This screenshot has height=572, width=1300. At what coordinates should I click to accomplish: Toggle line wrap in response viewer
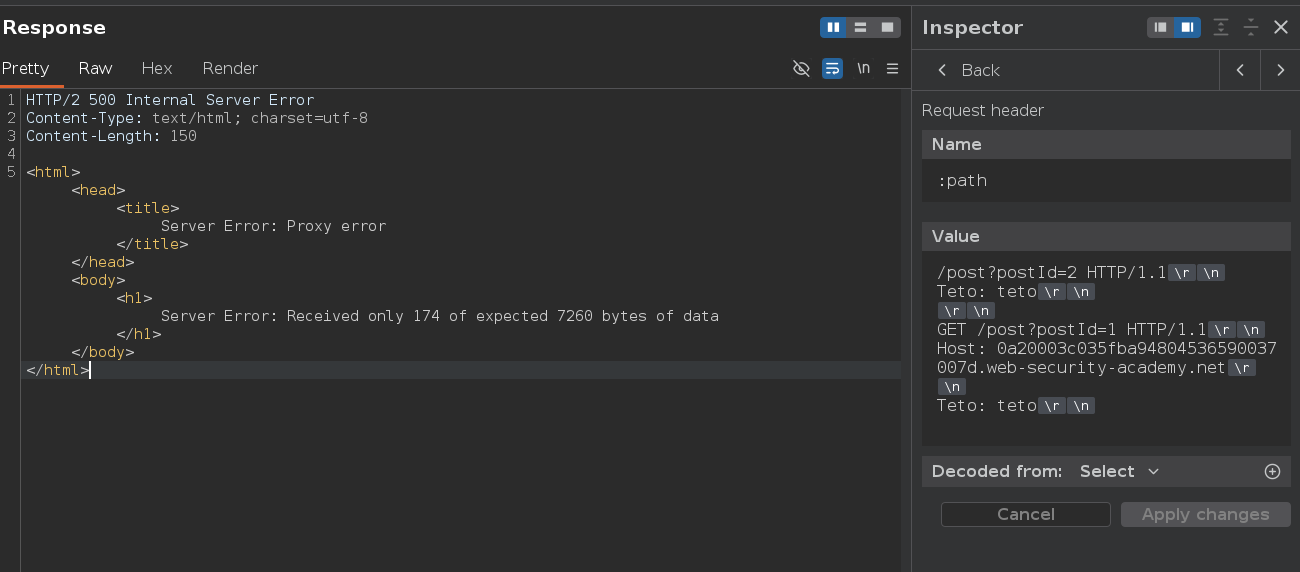click(832, 68)
